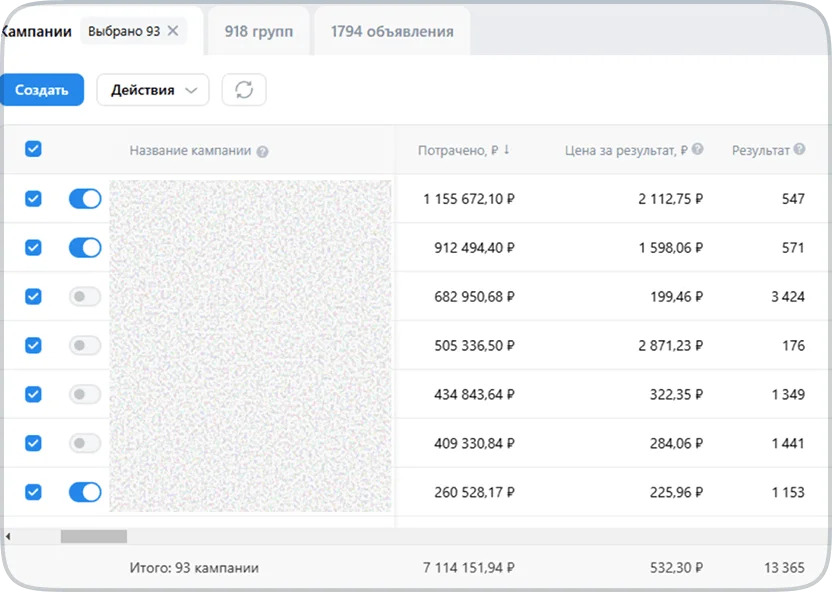
Task: Open the '1794 объявления' tab
Action: coord(392,31)
